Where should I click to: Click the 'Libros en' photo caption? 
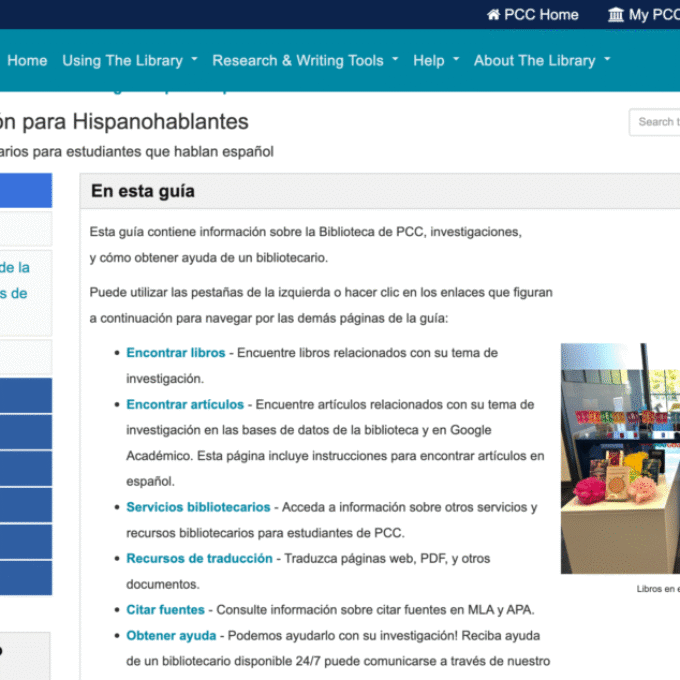(x=656, y=589)
